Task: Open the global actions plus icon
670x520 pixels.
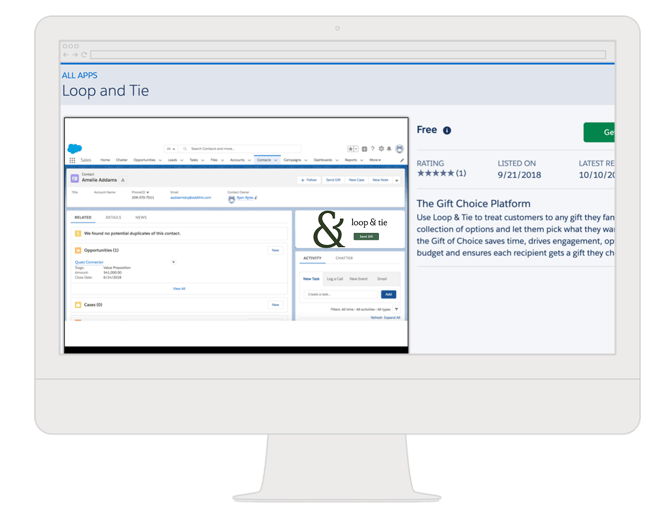Action: (364, 149)
